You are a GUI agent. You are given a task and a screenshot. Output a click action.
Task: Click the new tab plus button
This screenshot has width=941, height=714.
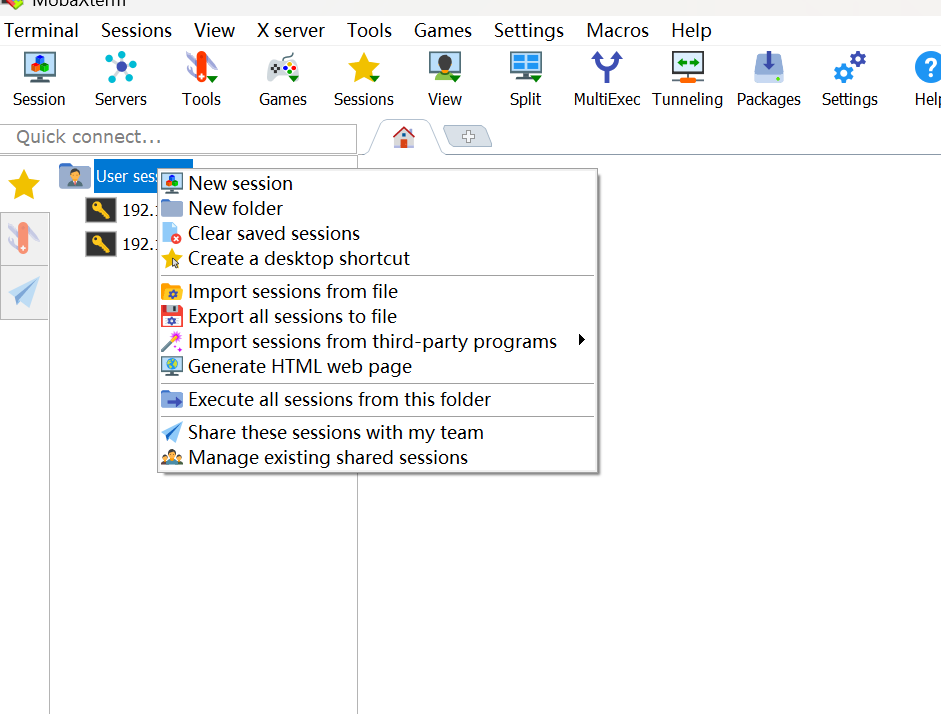tap(468, 136)
